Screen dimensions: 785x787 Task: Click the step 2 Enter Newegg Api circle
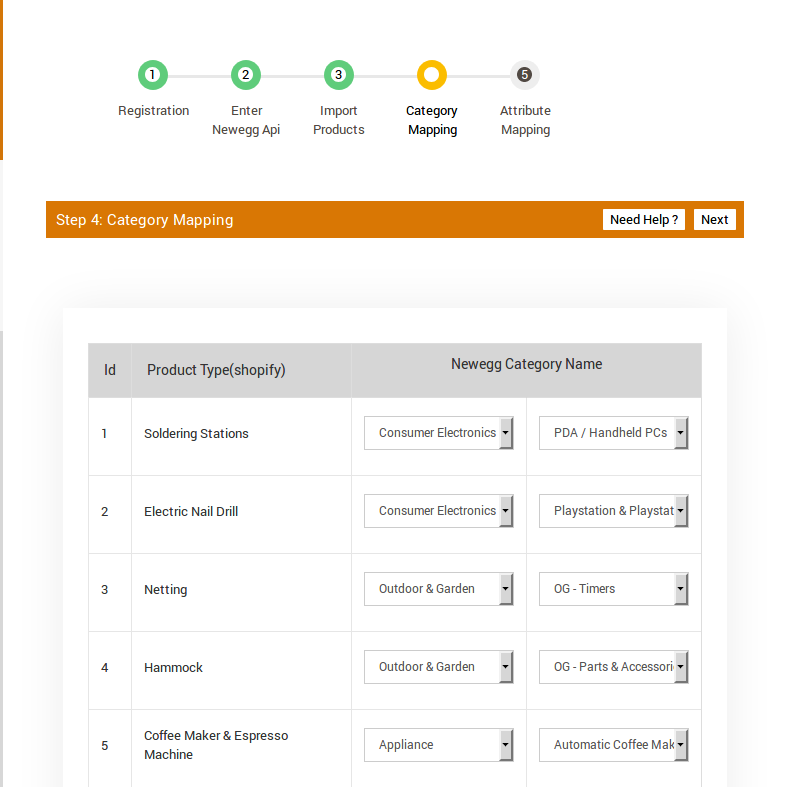[246, 75]
